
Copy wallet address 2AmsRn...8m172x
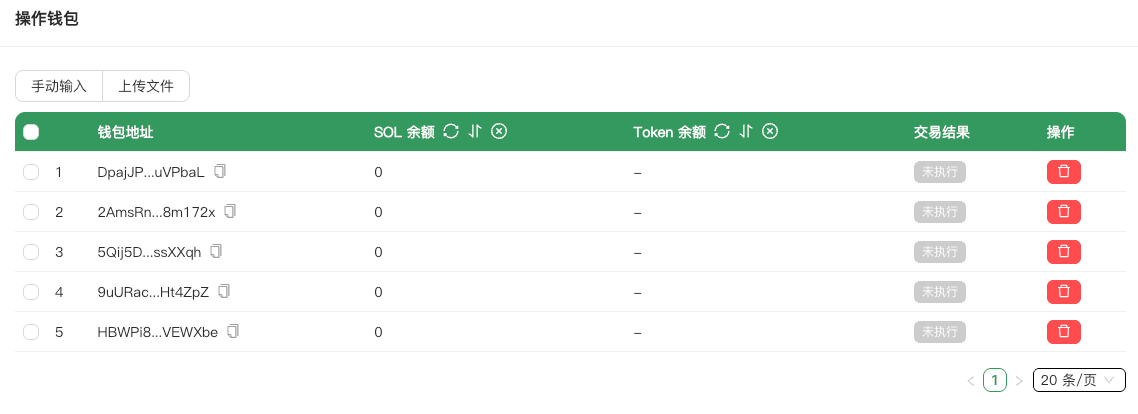click(230, 211)
